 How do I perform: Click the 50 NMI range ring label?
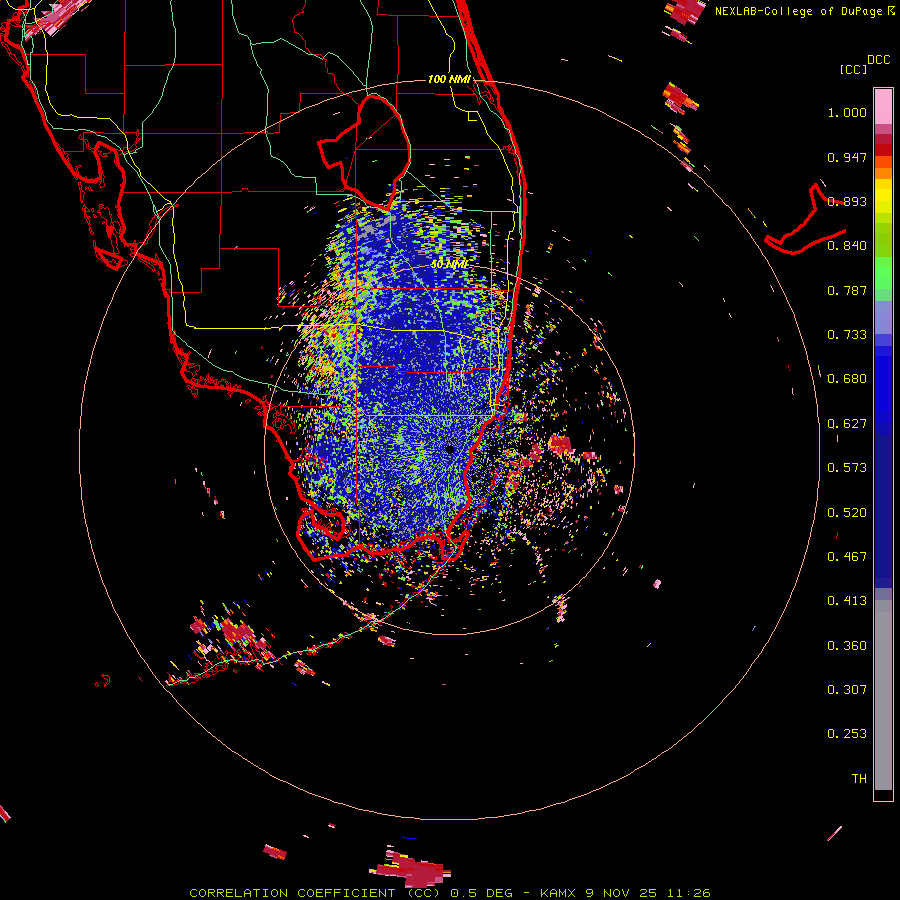[x=451, y=265]
